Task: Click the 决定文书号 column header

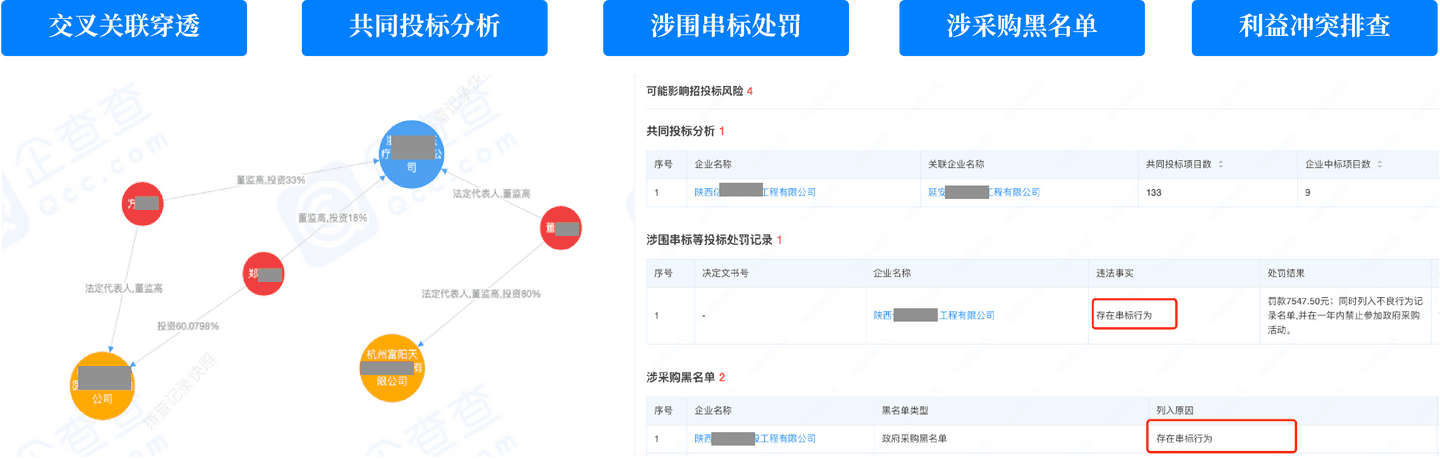Action: click(x=725, y=273)
